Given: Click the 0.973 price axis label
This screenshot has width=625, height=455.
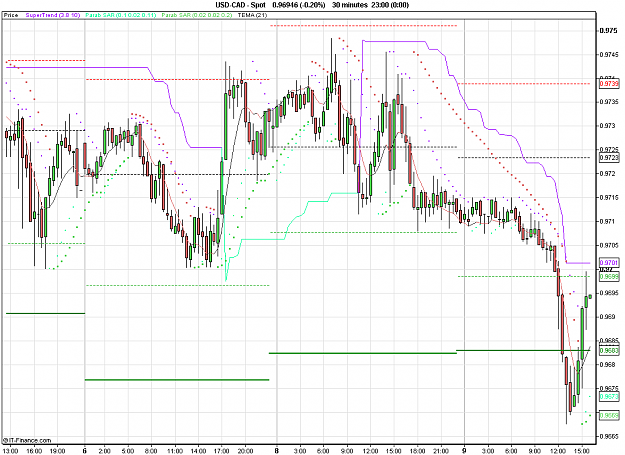Looking at the screenshot, I should (x=608, y=126).
